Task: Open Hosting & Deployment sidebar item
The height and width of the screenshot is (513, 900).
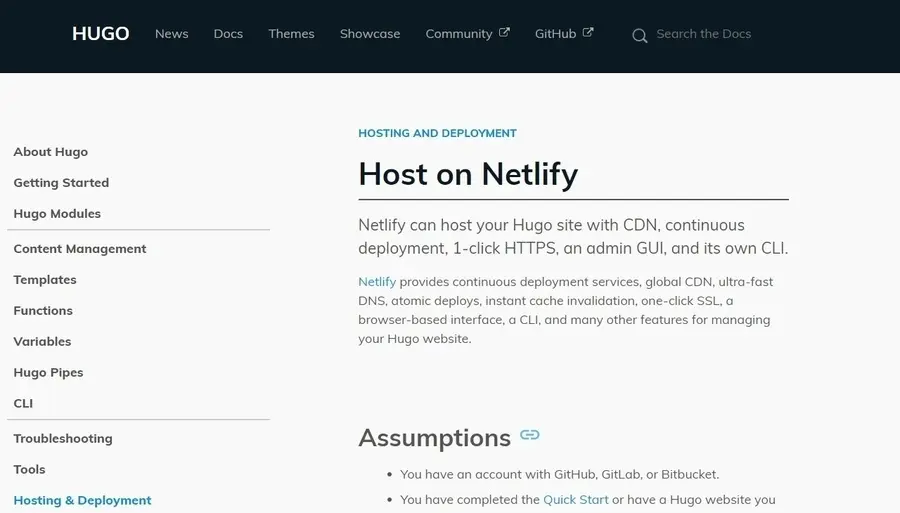Action: point(82,501)
